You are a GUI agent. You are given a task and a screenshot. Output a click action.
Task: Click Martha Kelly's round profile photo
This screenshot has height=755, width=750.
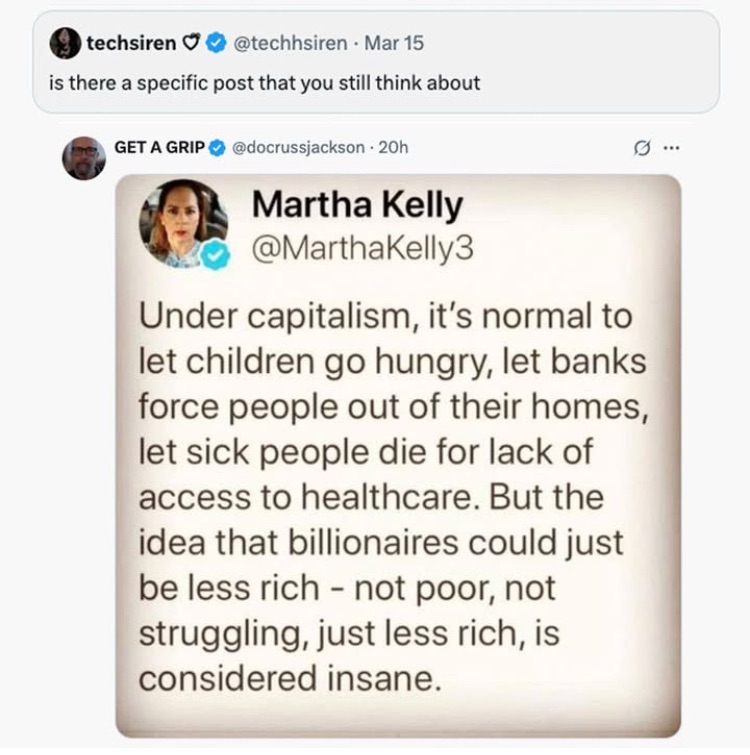tap(182, 222)
